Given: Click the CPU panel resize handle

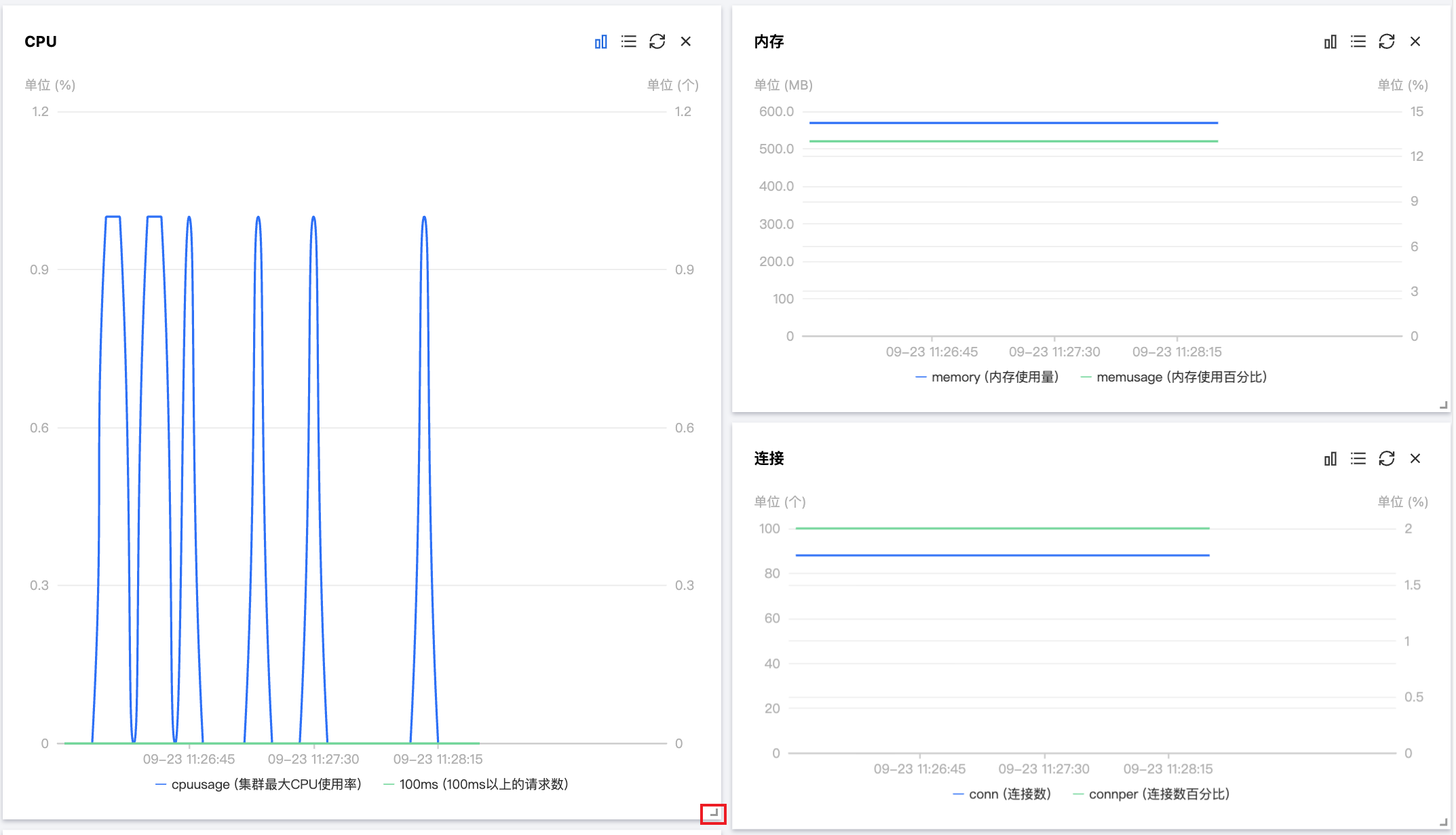Looking at the screenshot, I should tap(713, 813).
